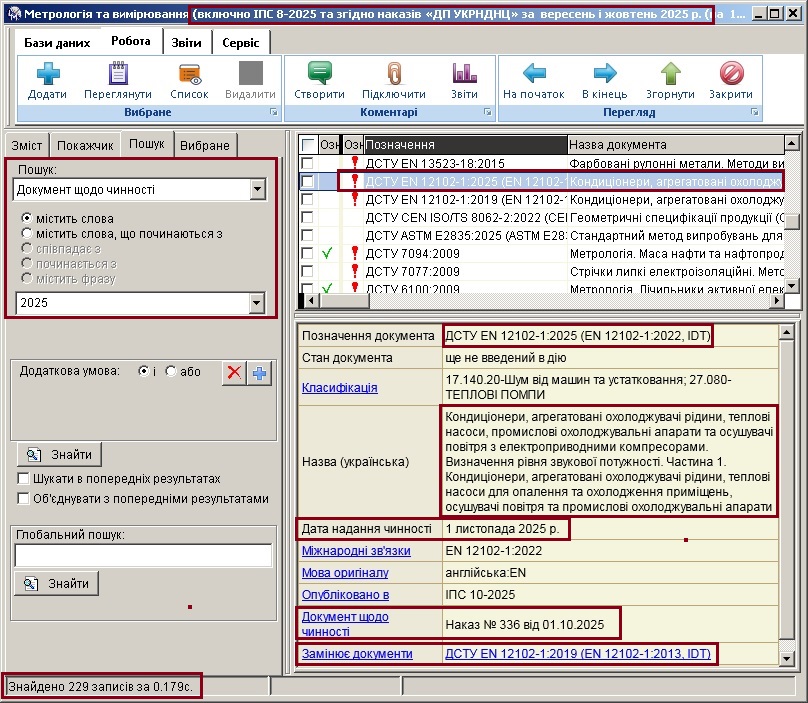Select 'містить слова, що починаються з' radio
Screen dimensions: 808x703
coord(27,233)
